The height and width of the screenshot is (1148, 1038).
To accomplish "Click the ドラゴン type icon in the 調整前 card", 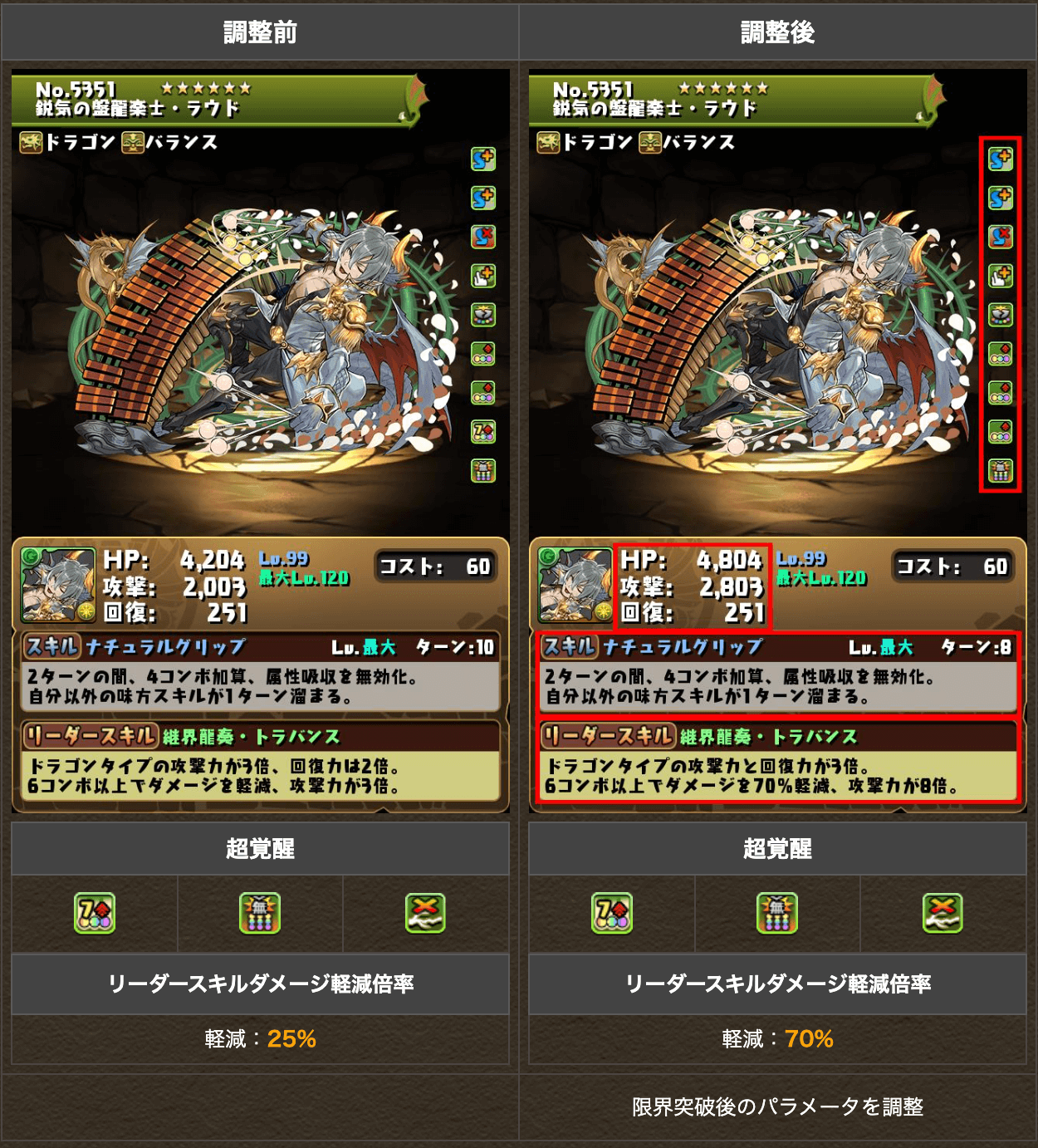I will (31, 143).
